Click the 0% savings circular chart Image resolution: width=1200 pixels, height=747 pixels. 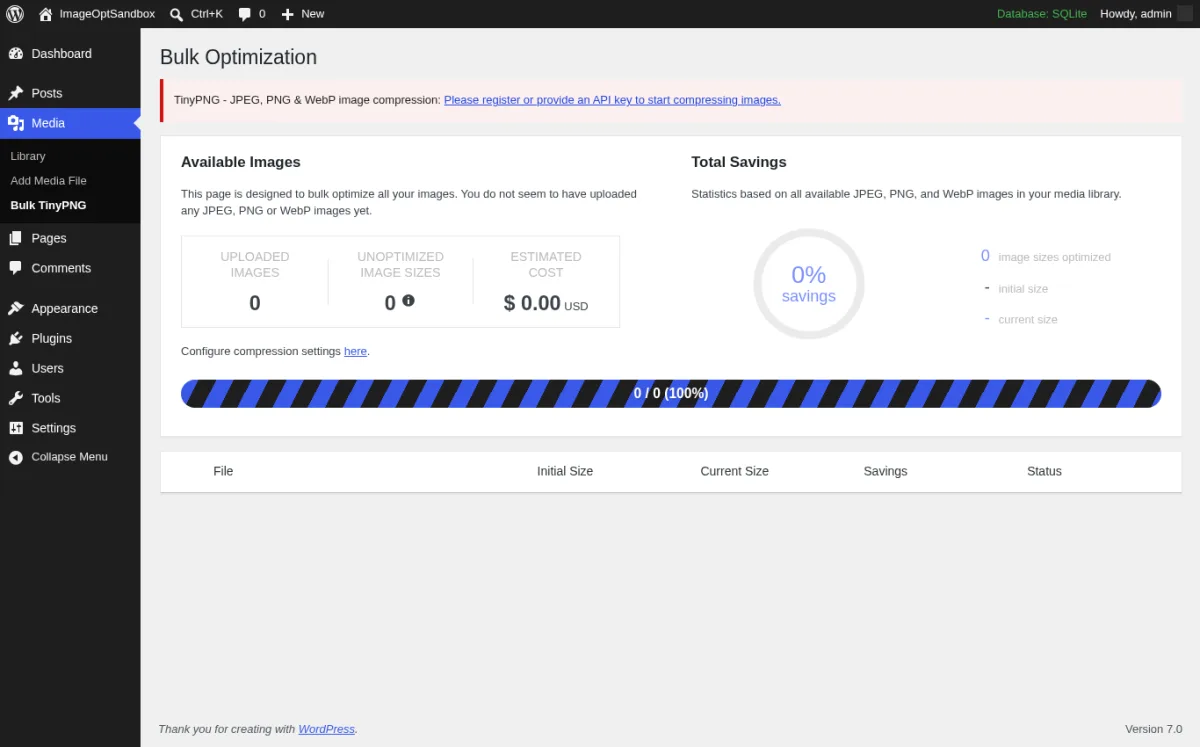click(808, 284)
